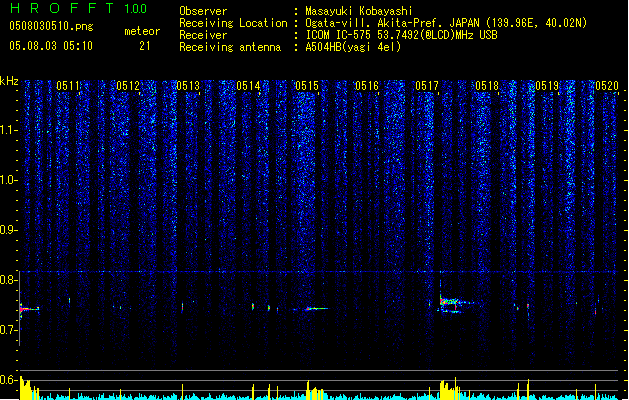Click the Receiving antenna label
Viewport: 629px width, 400px height.
pos(230,47)
